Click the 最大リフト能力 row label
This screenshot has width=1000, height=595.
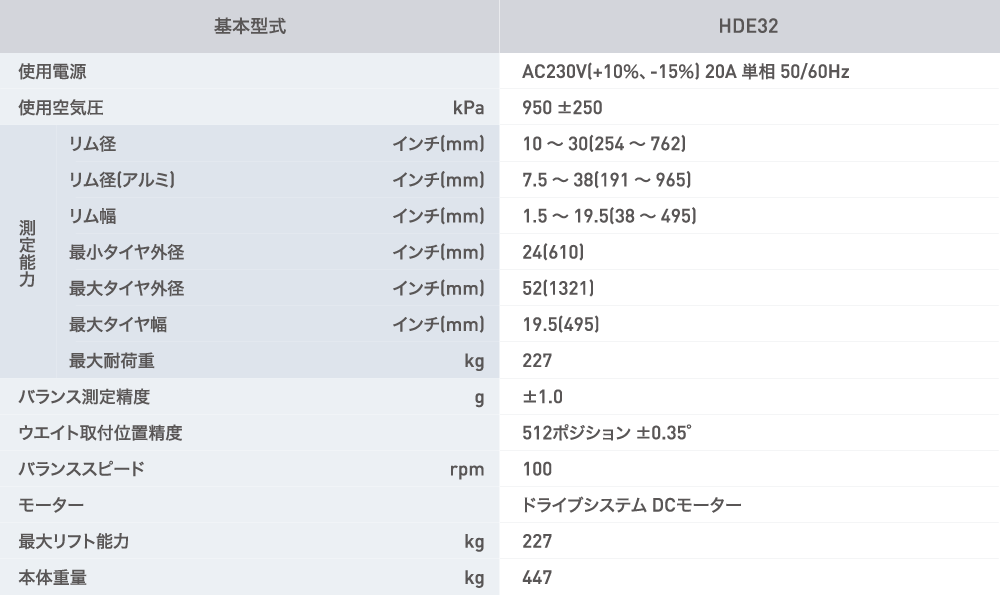[x=73, y=541]
